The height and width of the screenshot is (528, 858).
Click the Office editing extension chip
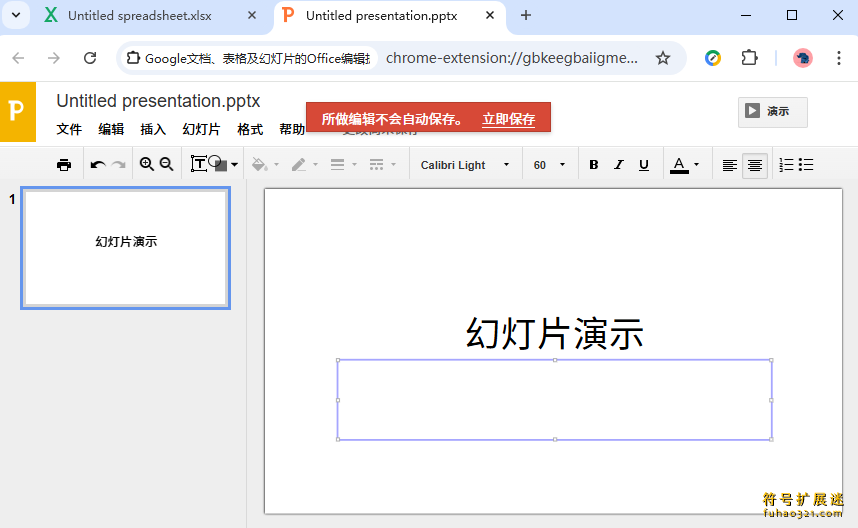point(249,58)
